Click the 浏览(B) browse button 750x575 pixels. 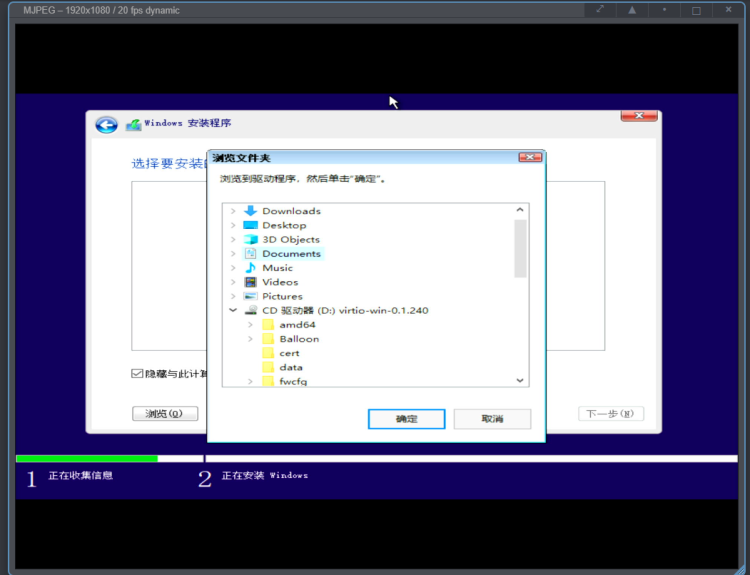pyautogui.click(x=165, y=413)
